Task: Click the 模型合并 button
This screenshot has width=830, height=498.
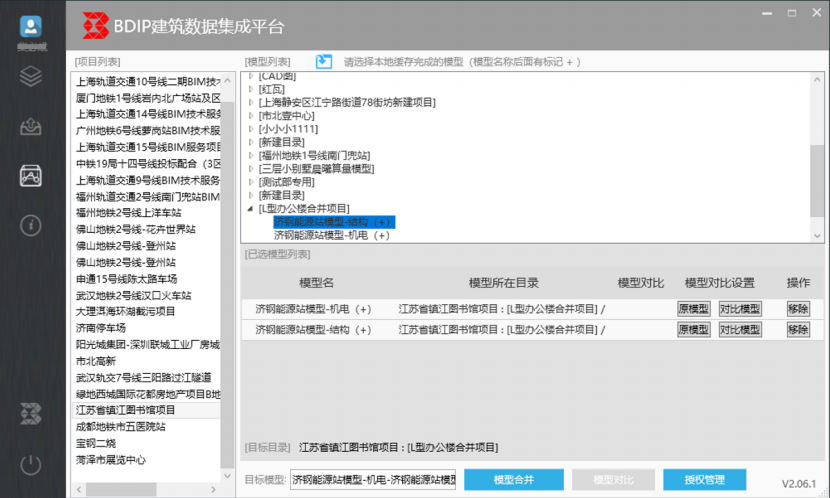Action: click(x=513, y=479)
